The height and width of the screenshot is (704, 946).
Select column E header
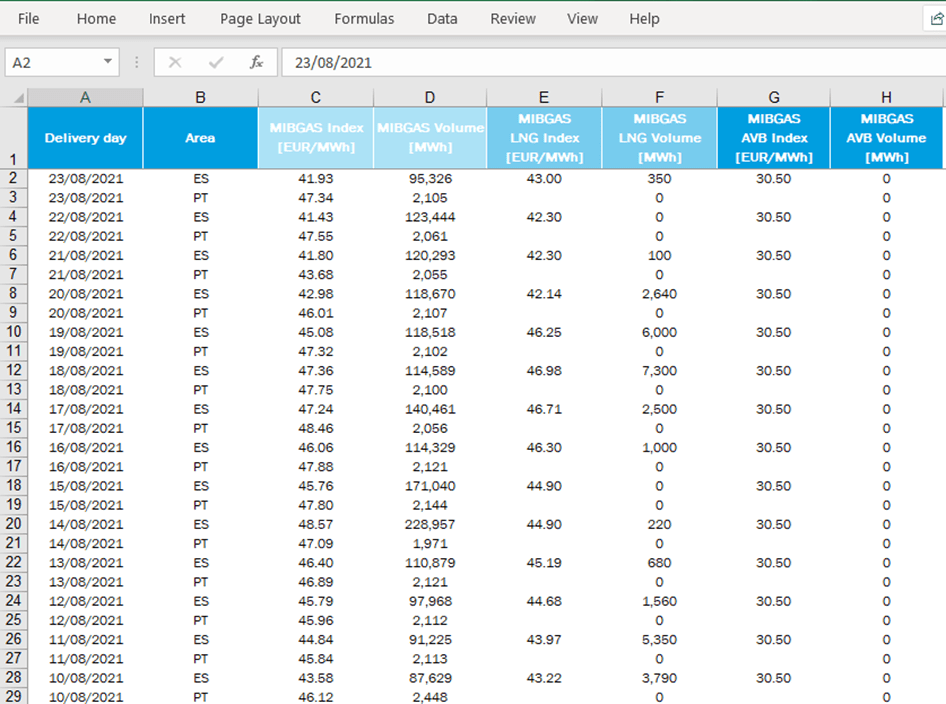point(544,97)
